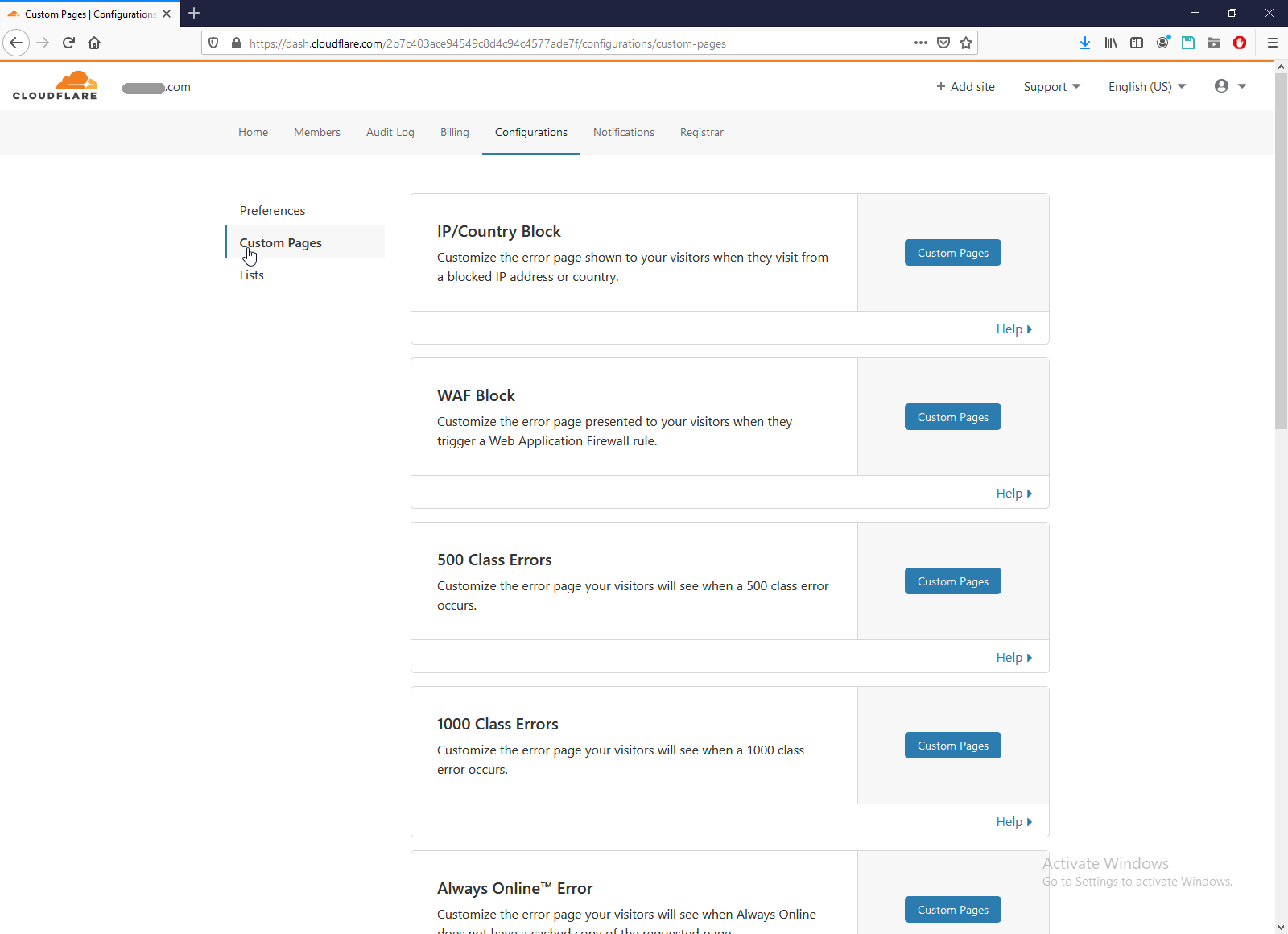Open the English (US) language dropdown
This screenshot has height=934, width=1288.
coord(1147,87)
